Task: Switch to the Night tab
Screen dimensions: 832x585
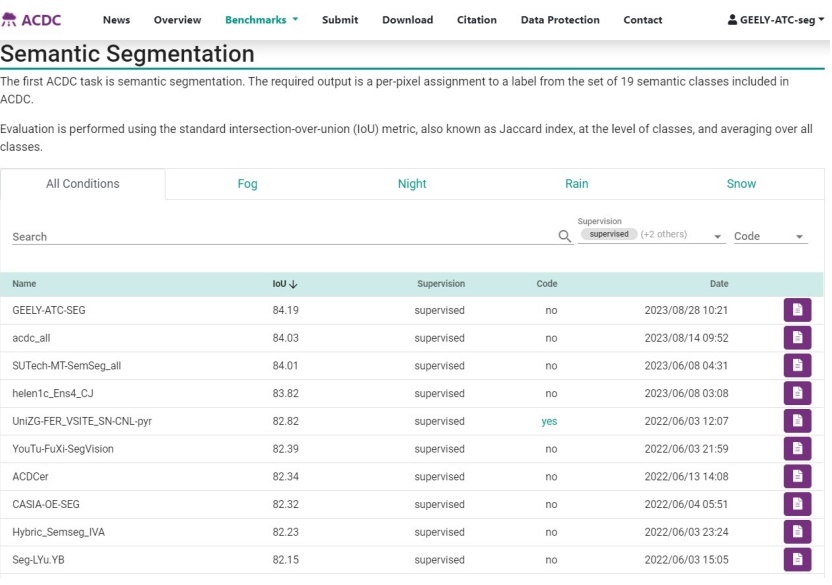Action: coord(412,184)
